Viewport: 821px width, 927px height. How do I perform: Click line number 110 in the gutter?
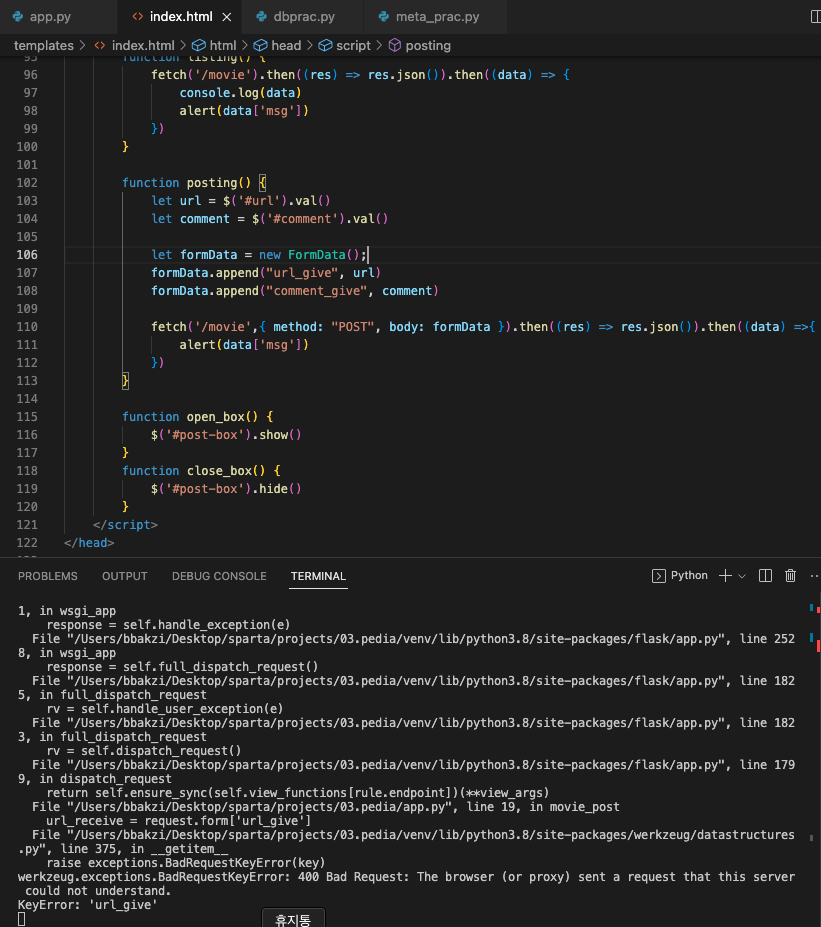(27, 327)
